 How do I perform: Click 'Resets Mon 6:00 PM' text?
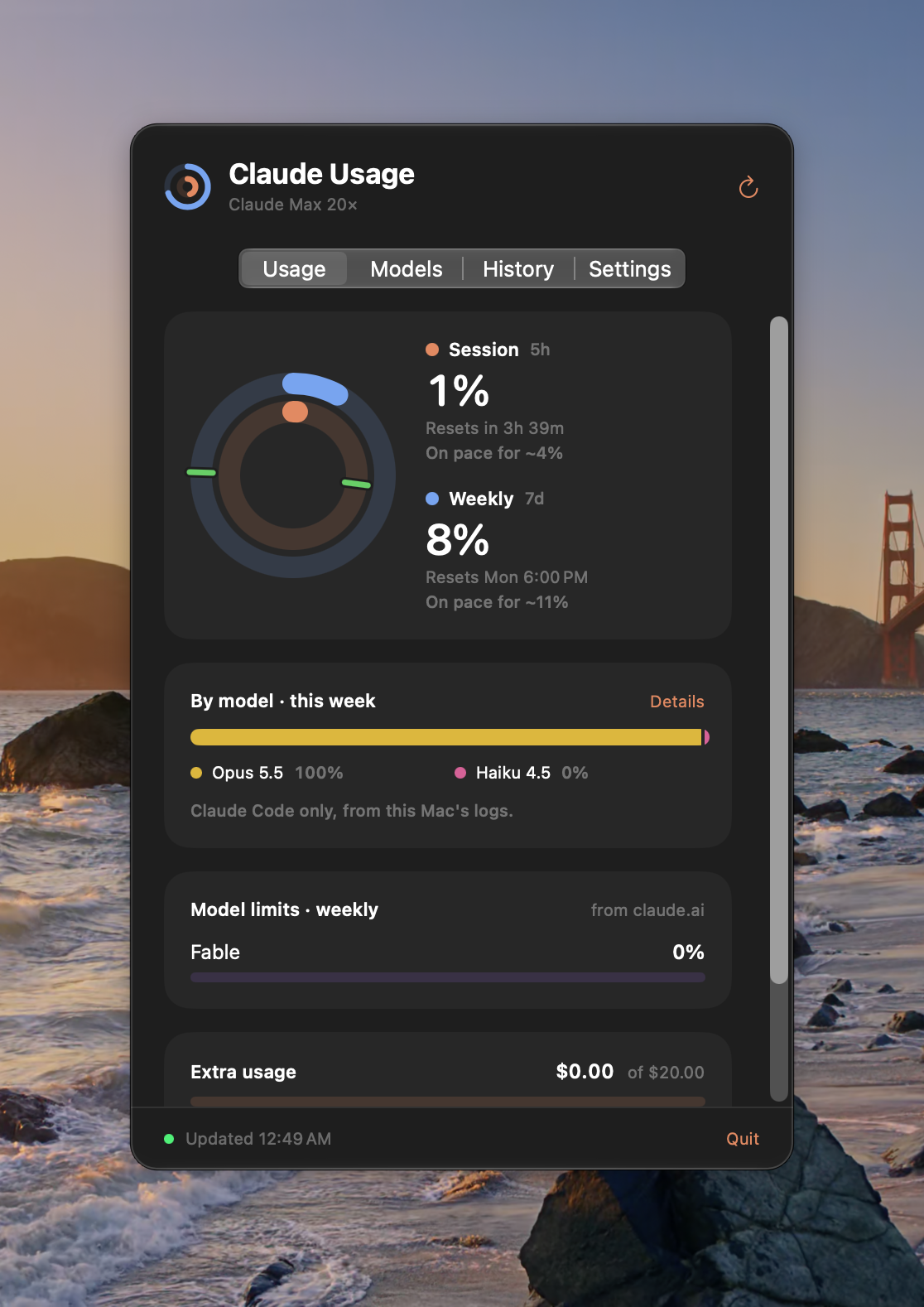tap(507, 577)
